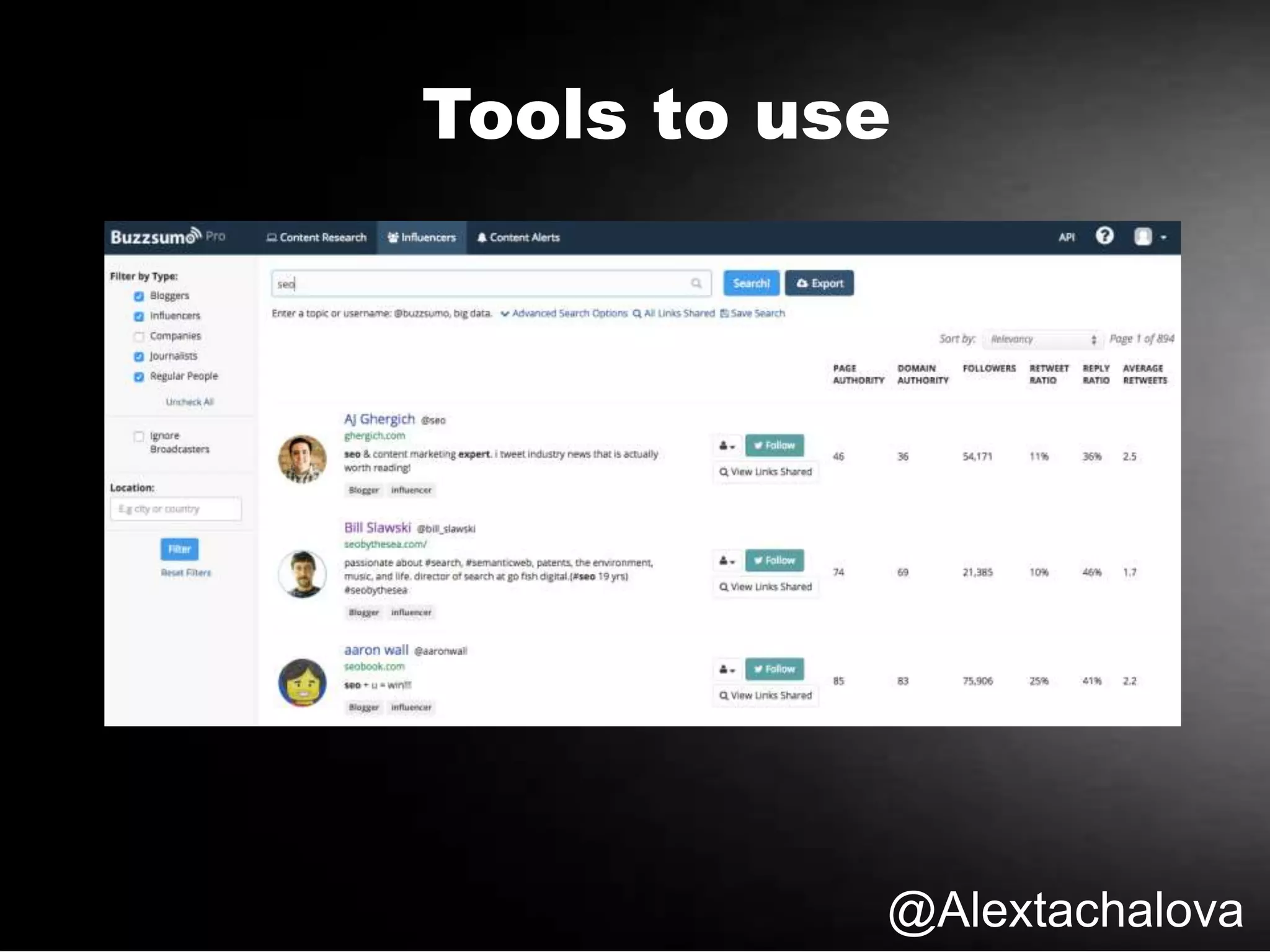Toggle the Regular People checkbox
1270x952 pixels.
139,377
